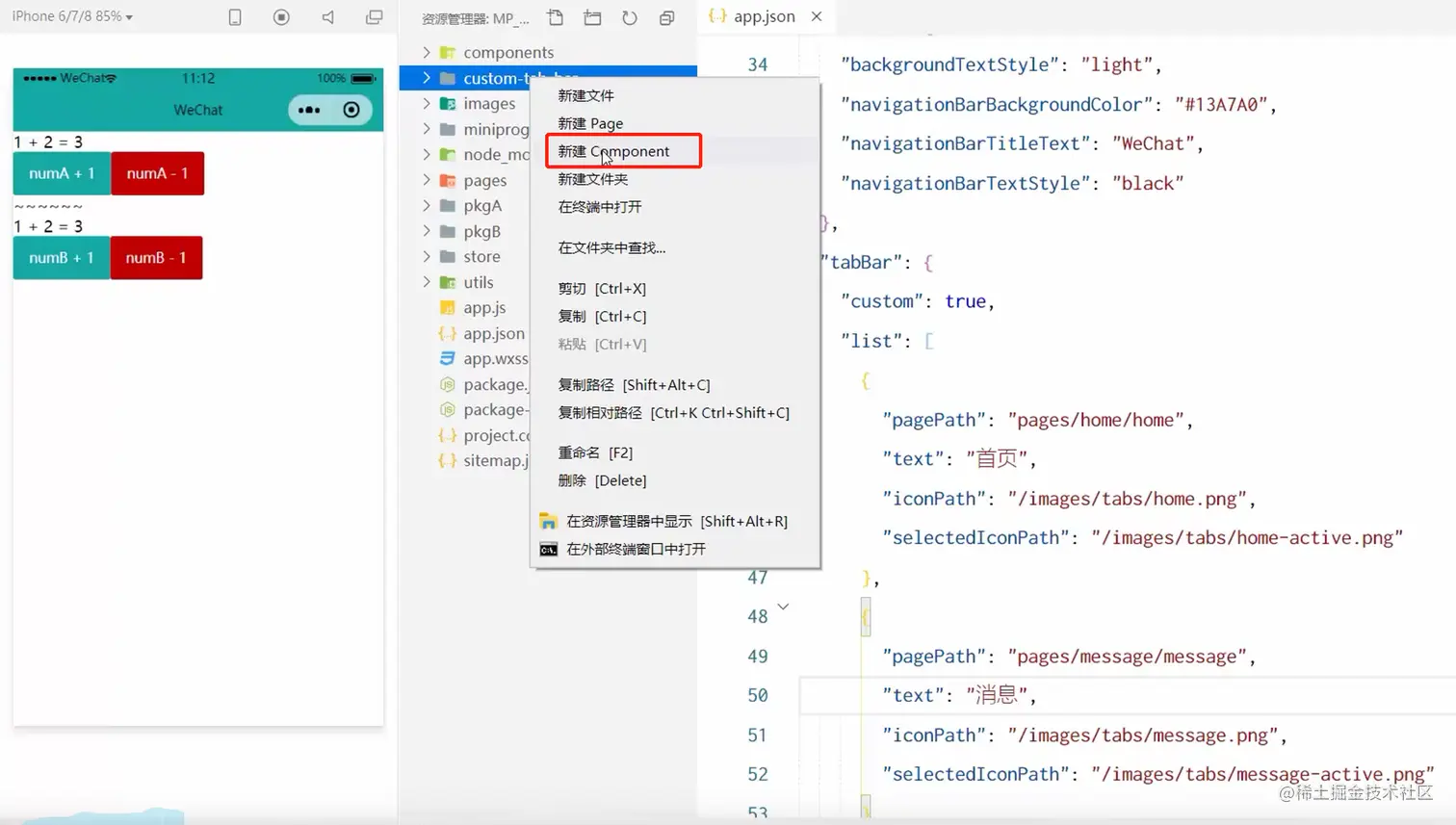This screenshot has width=1456, height=825.
Task: Choose 重命名 [F2] from the context menu
Action: point(675,452)
